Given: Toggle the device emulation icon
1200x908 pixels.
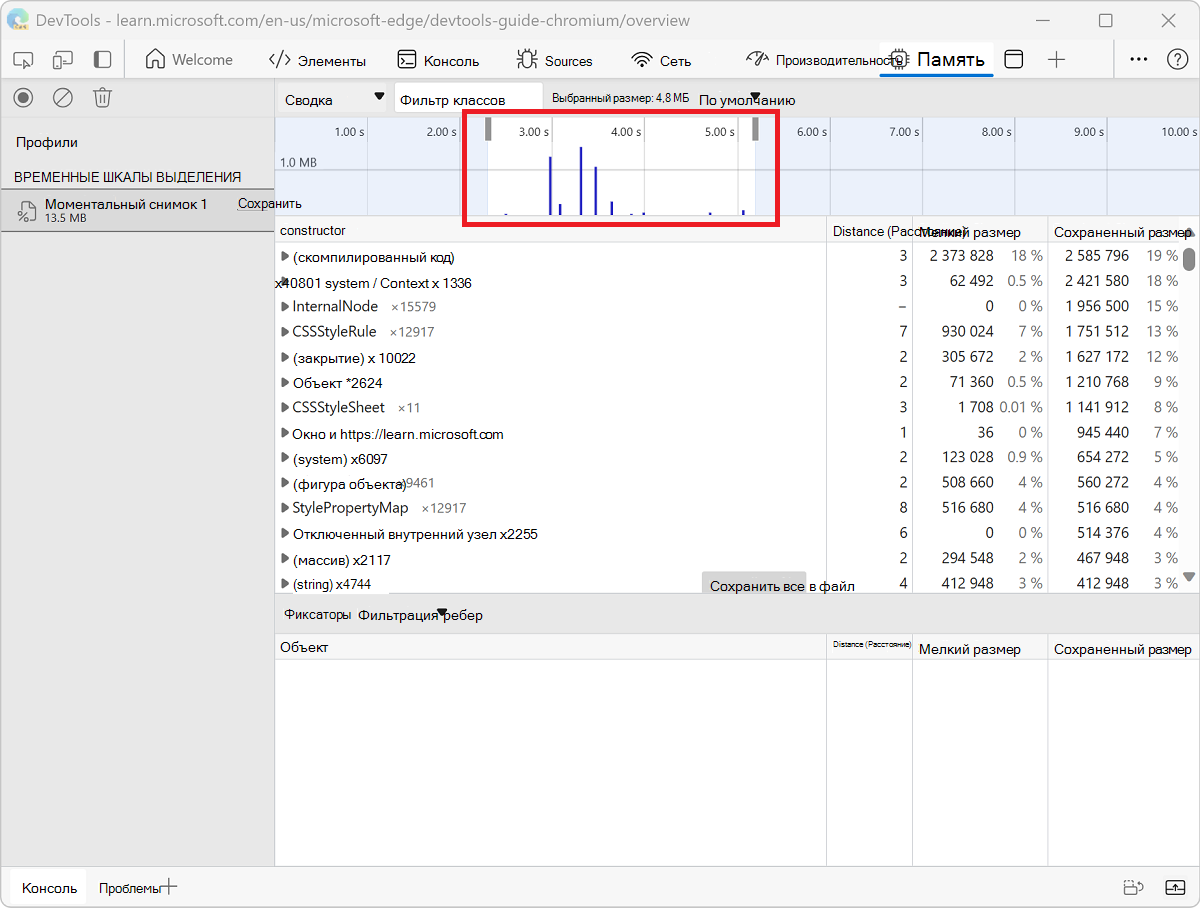Looking at the screenshot, I should (63, 60).
